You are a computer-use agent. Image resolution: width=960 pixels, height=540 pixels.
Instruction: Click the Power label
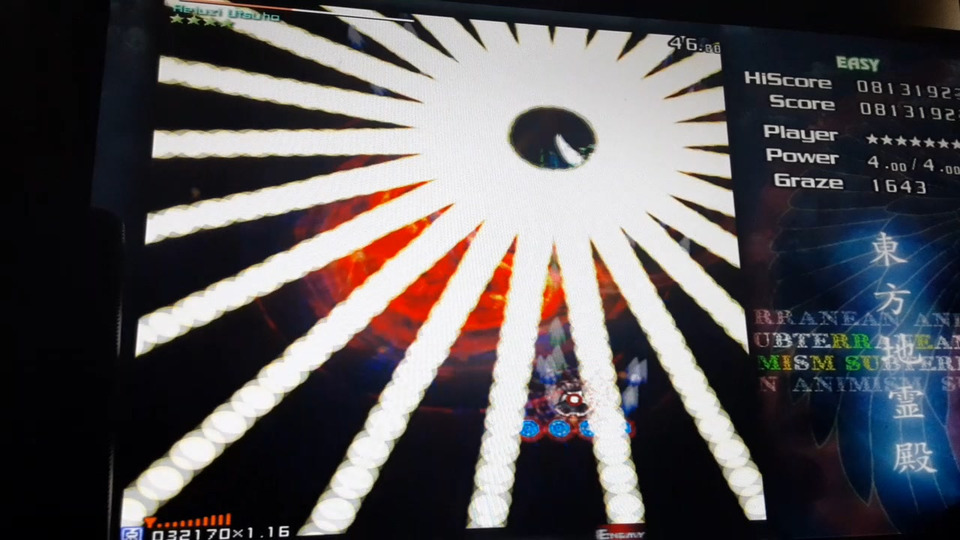802,156
